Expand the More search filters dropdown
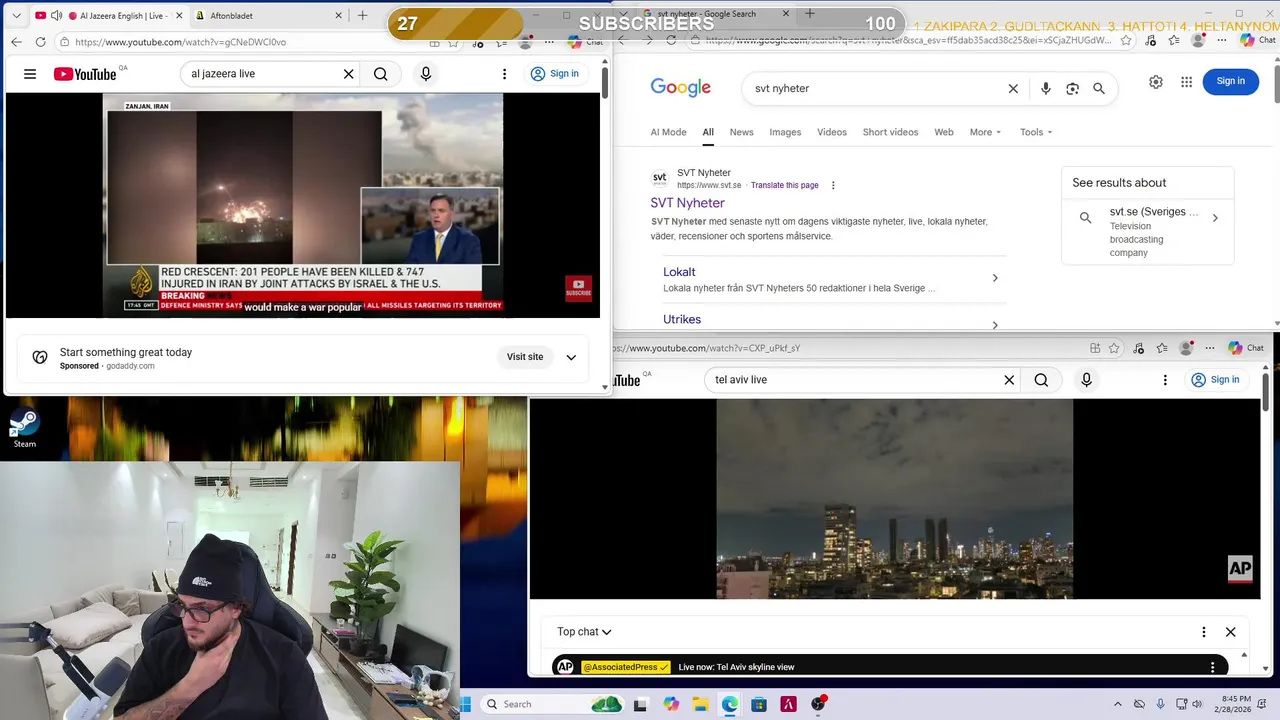Screen dimensions: 1280x720 click(985, 132)
